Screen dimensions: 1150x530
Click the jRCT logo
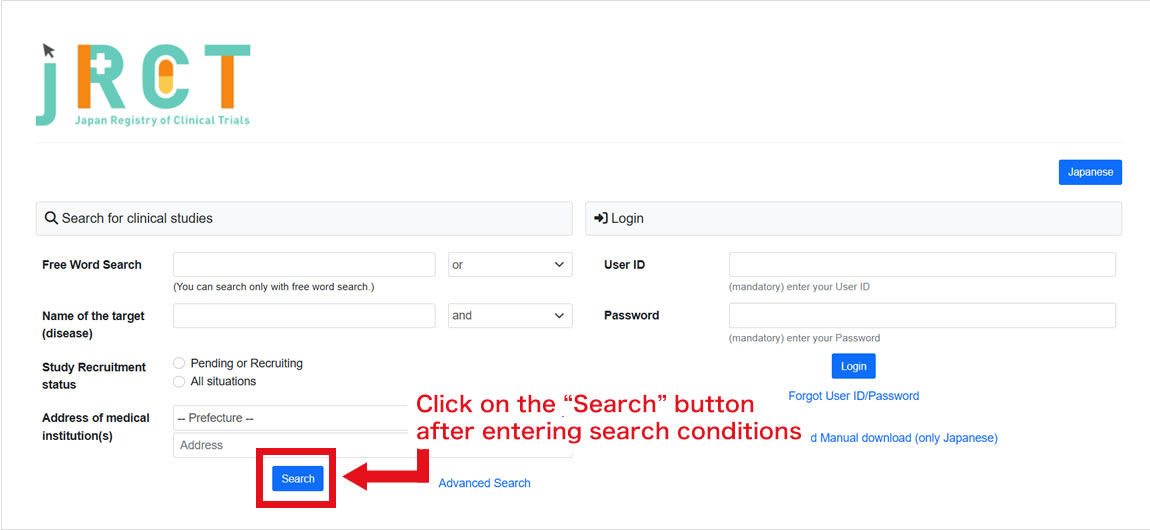pos(143,84)
